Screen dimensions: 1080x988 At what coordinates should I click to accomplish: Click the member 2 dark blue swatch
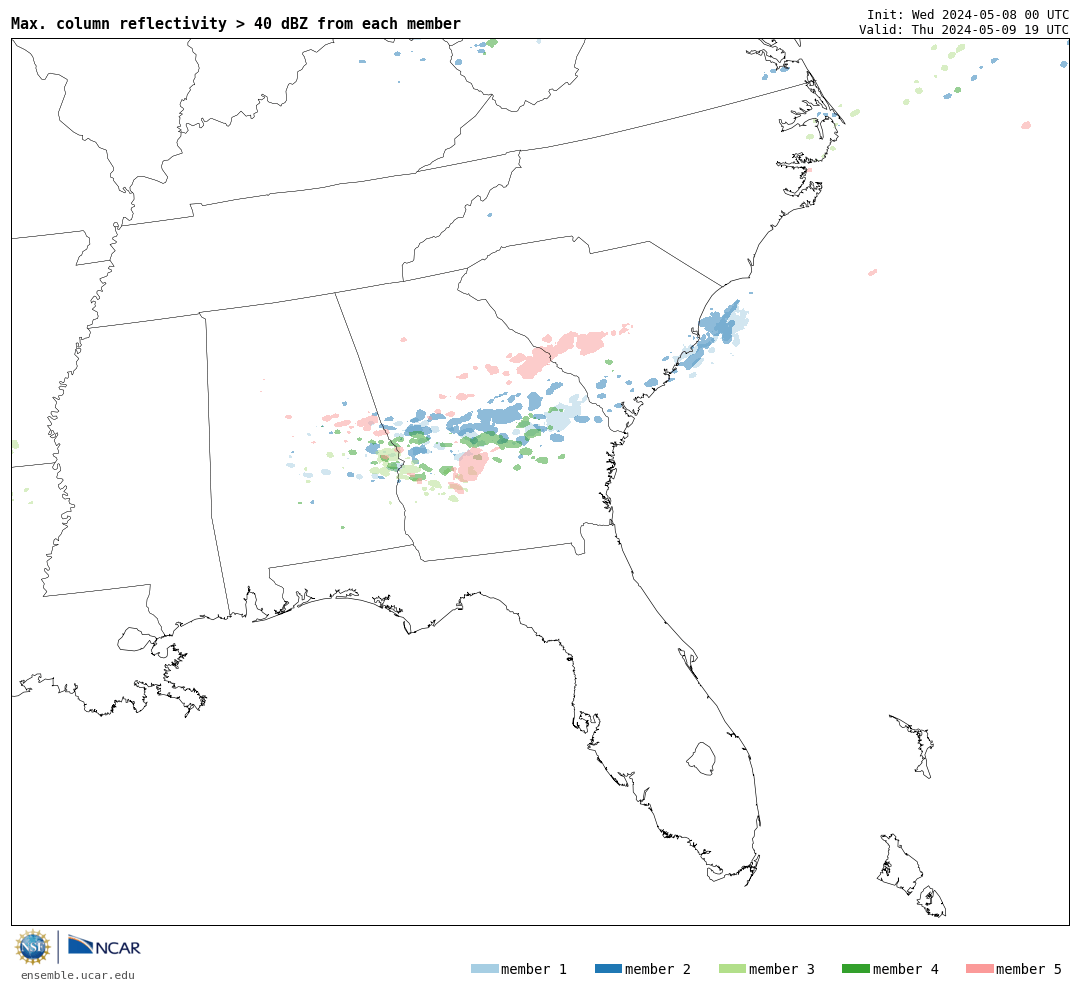pos(608,969)
